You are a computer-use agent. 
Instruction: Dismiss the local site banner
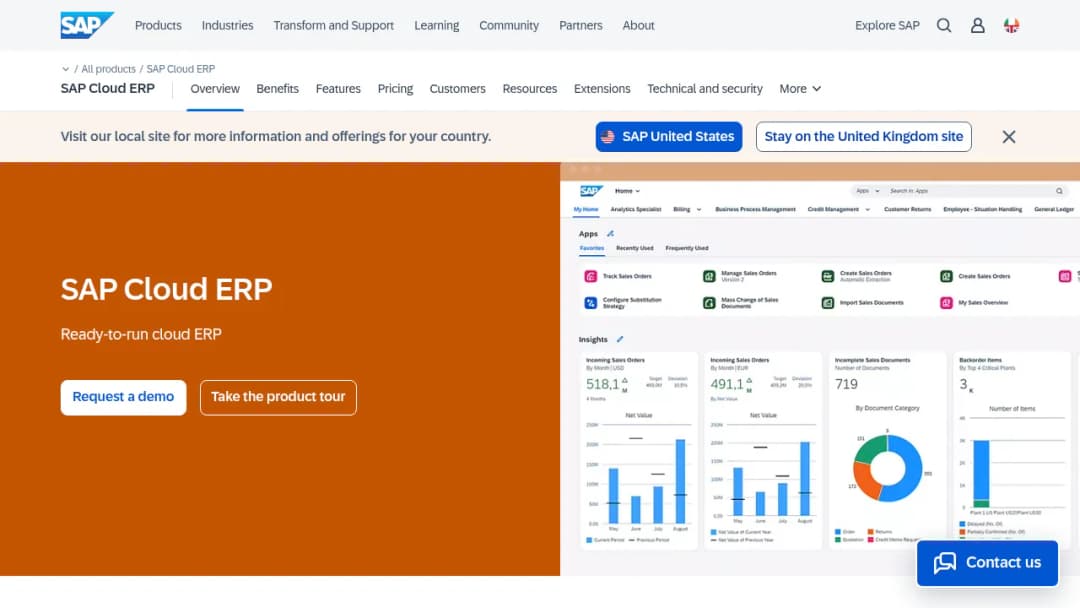point(1008,136)
